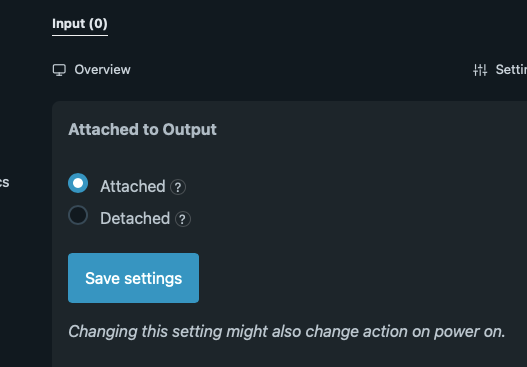527x367 pixels.
Task: Select the Detached radio button
Action: (x=78, y=215)
